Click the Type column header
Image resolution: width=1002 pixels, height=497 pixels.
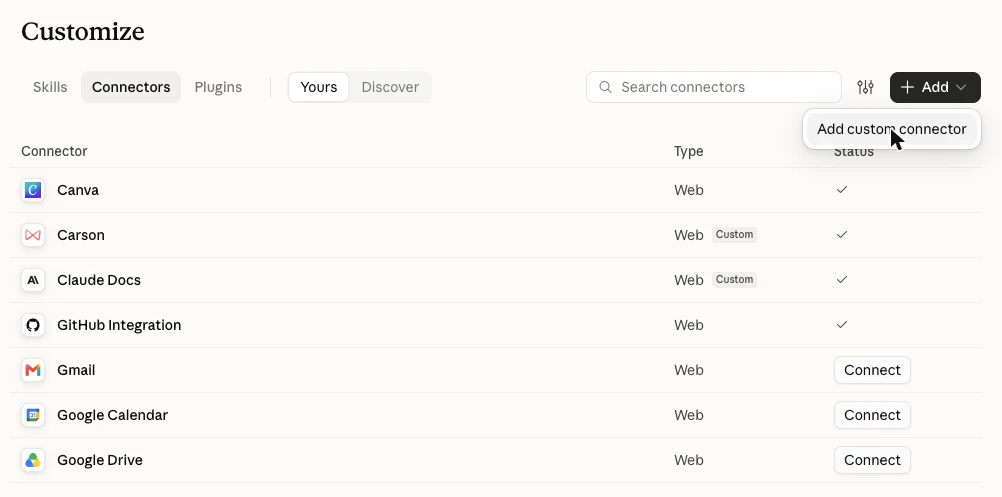pos(688,151)
